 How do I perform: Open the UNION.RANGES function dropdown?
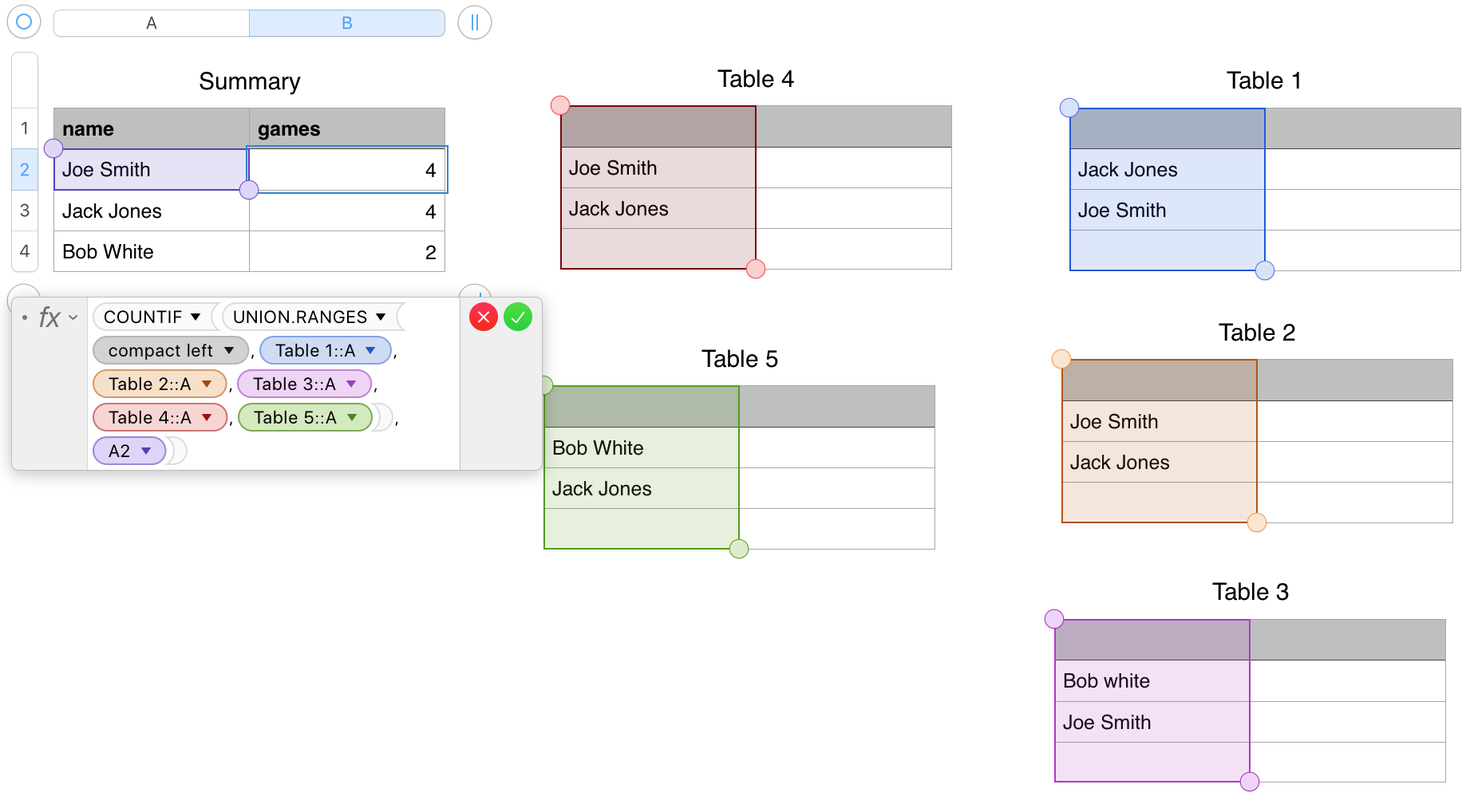(381, 317)
